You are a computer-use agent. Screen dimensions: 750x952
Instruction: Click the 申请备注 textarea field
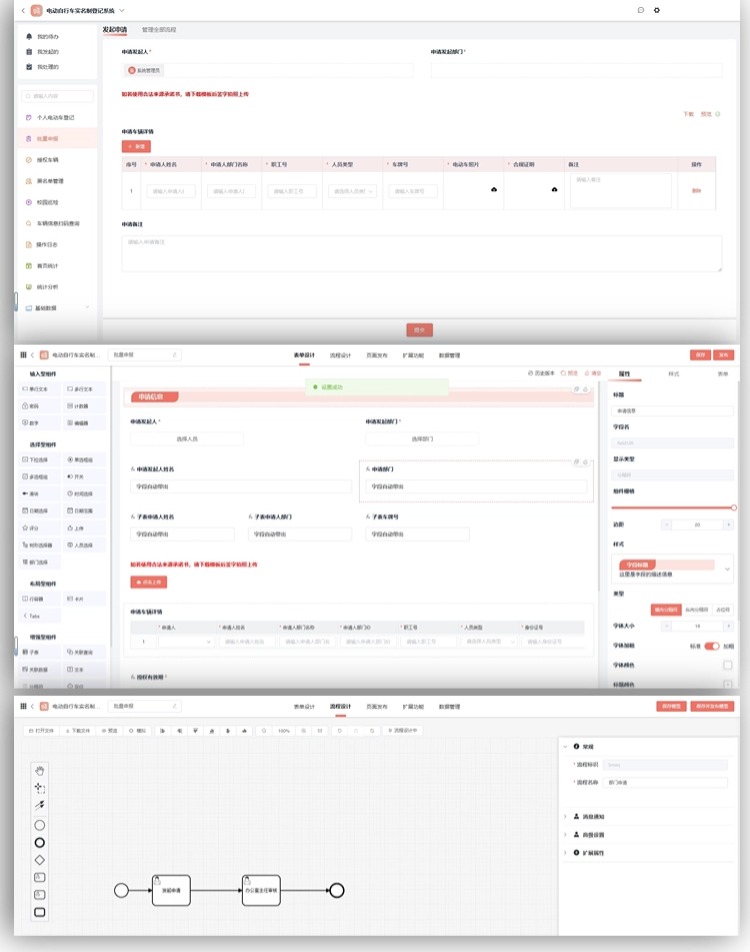tap(421, 254)
